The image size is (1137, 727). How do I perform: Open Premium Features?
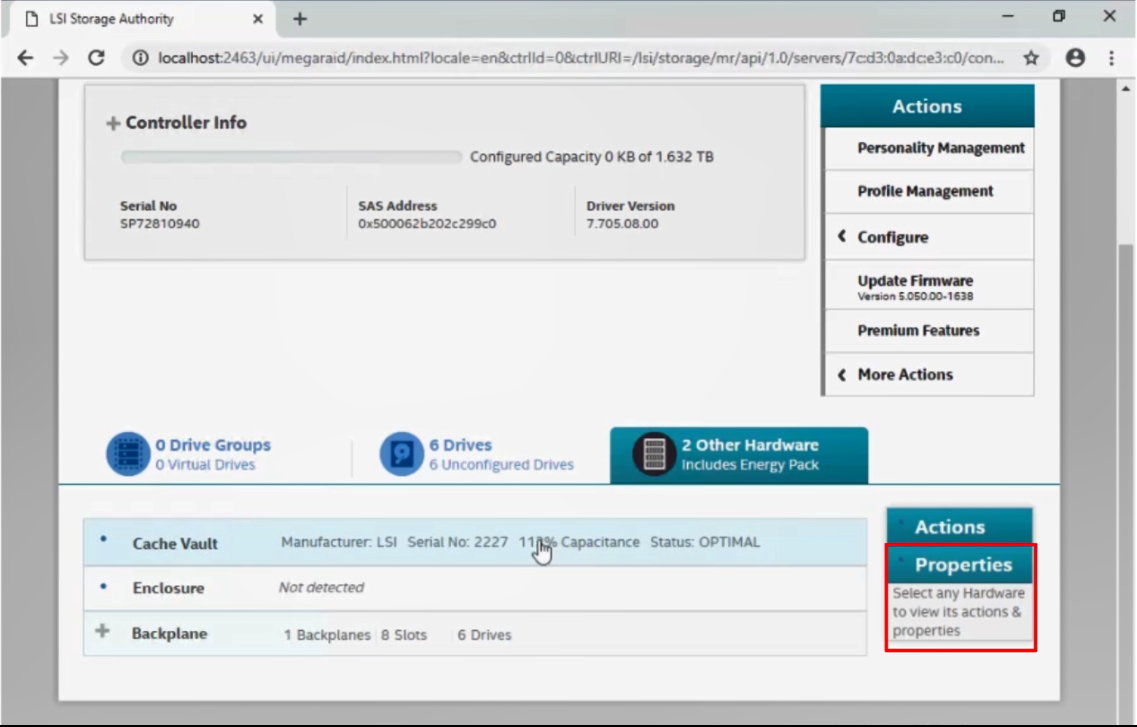918,330
